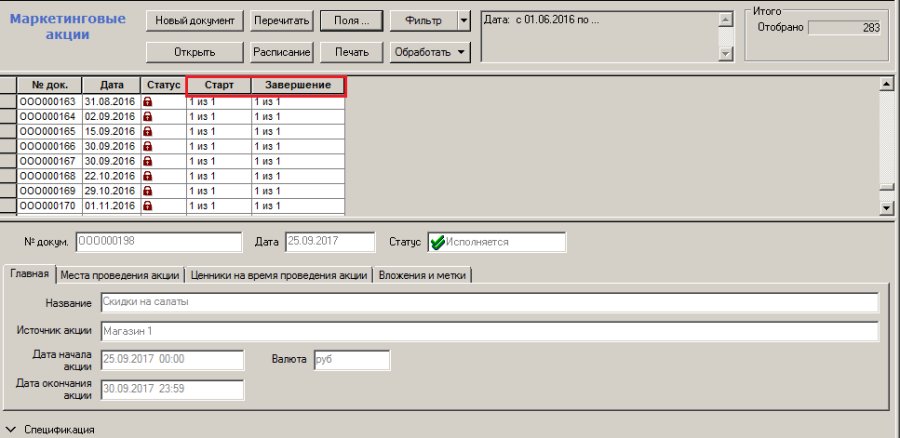
Task: Click date cell 02.09.2016
Action: tap(111, 117)
